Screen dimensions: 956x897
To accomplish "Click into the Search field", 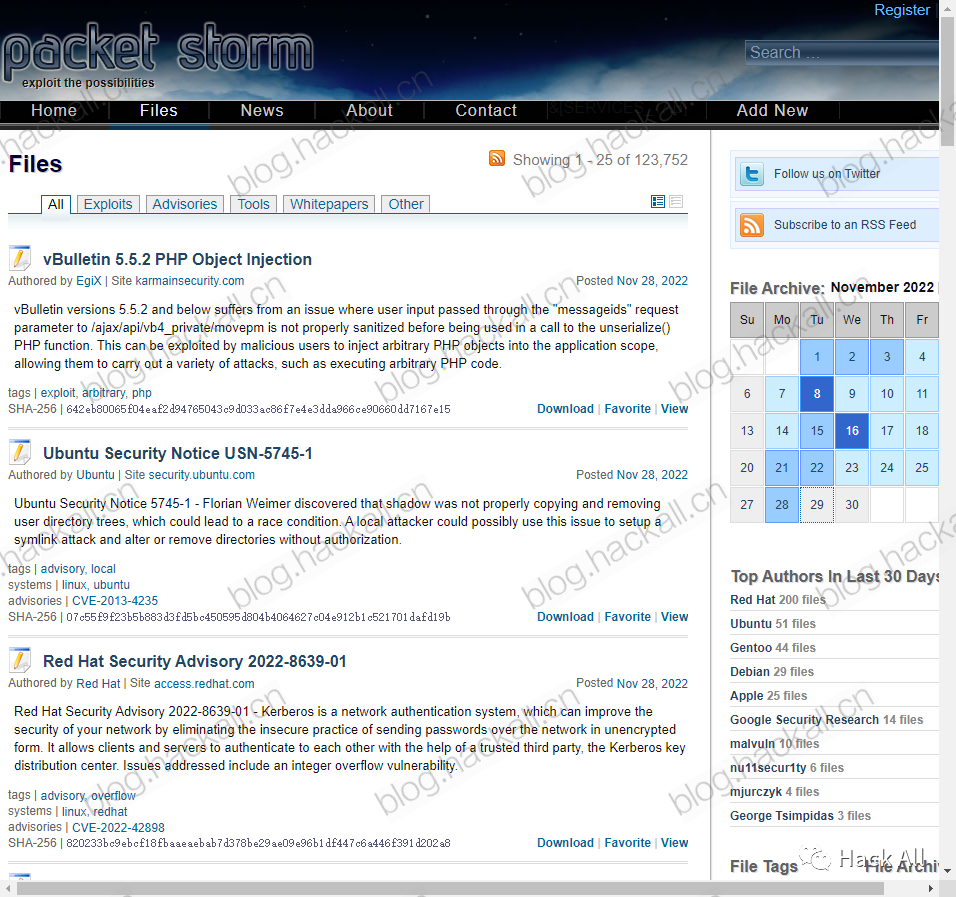I will [842, 52].
